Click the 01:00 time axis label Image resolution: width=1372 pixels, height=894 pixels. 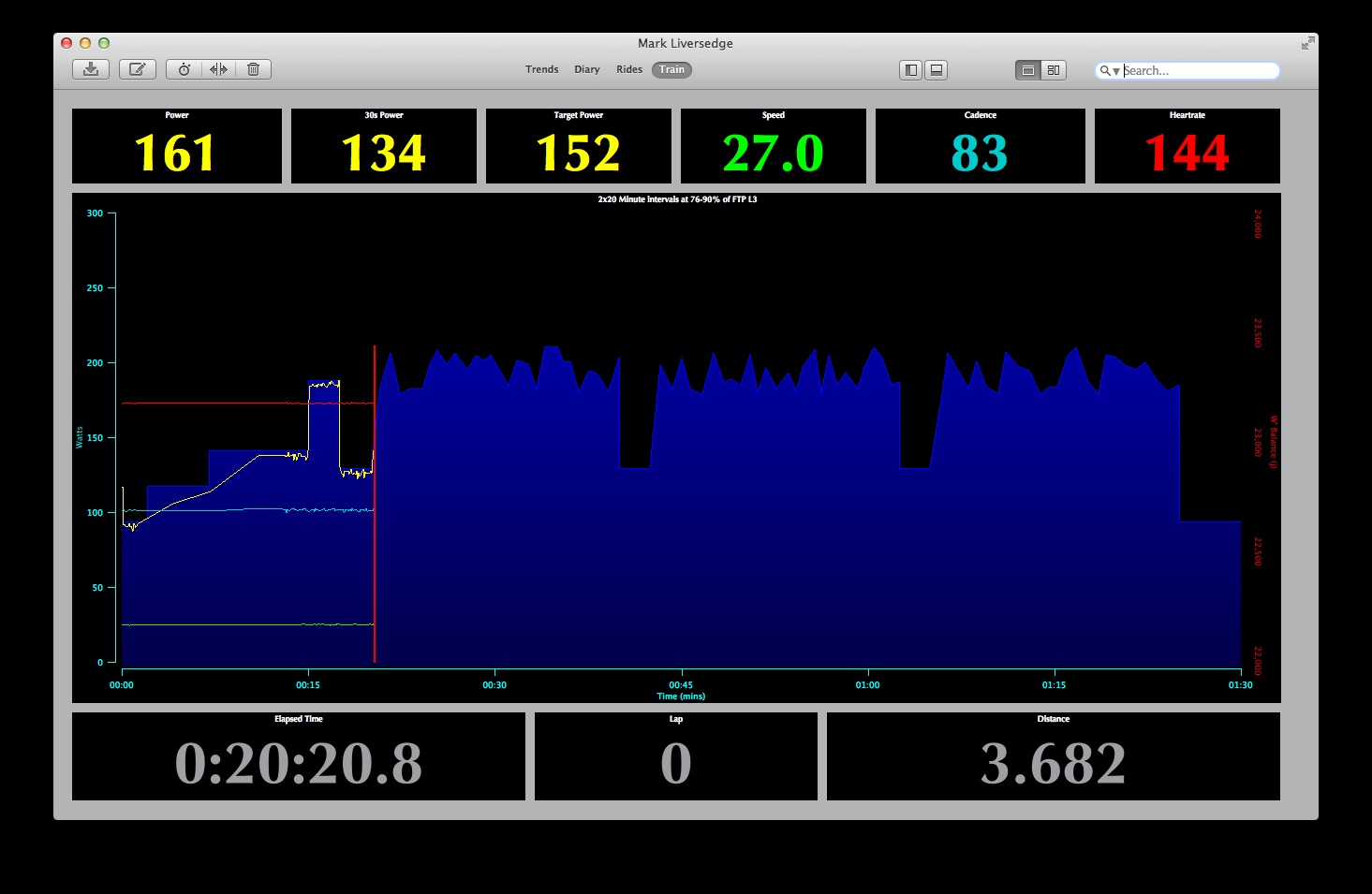868,685
